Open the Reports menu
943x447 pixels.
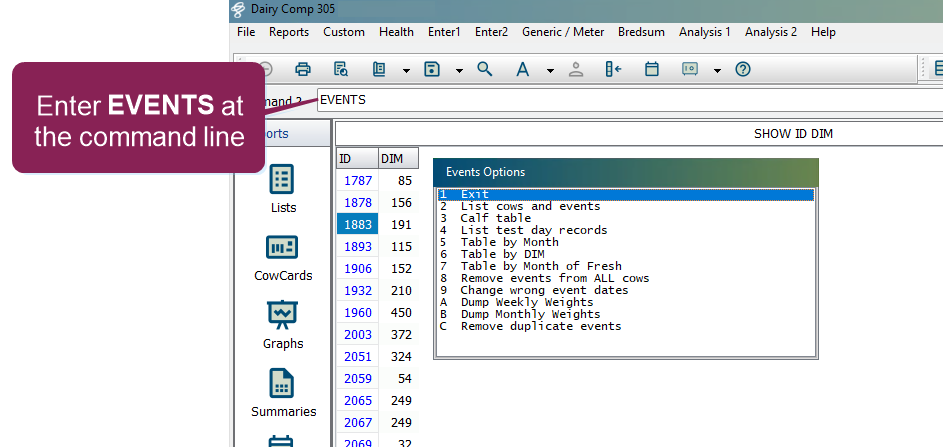click(x=289, y=32)
